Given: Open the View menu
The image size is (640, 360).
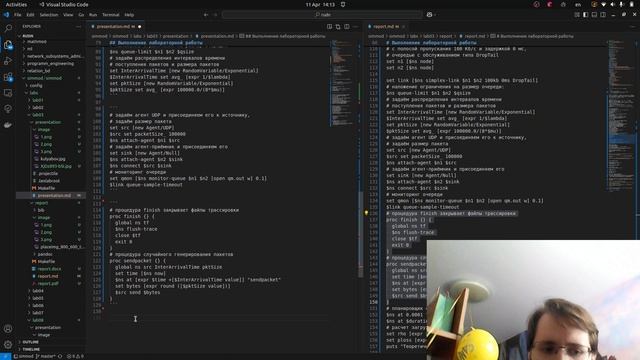Looking at the screenshot, I should tap(68, 15).
